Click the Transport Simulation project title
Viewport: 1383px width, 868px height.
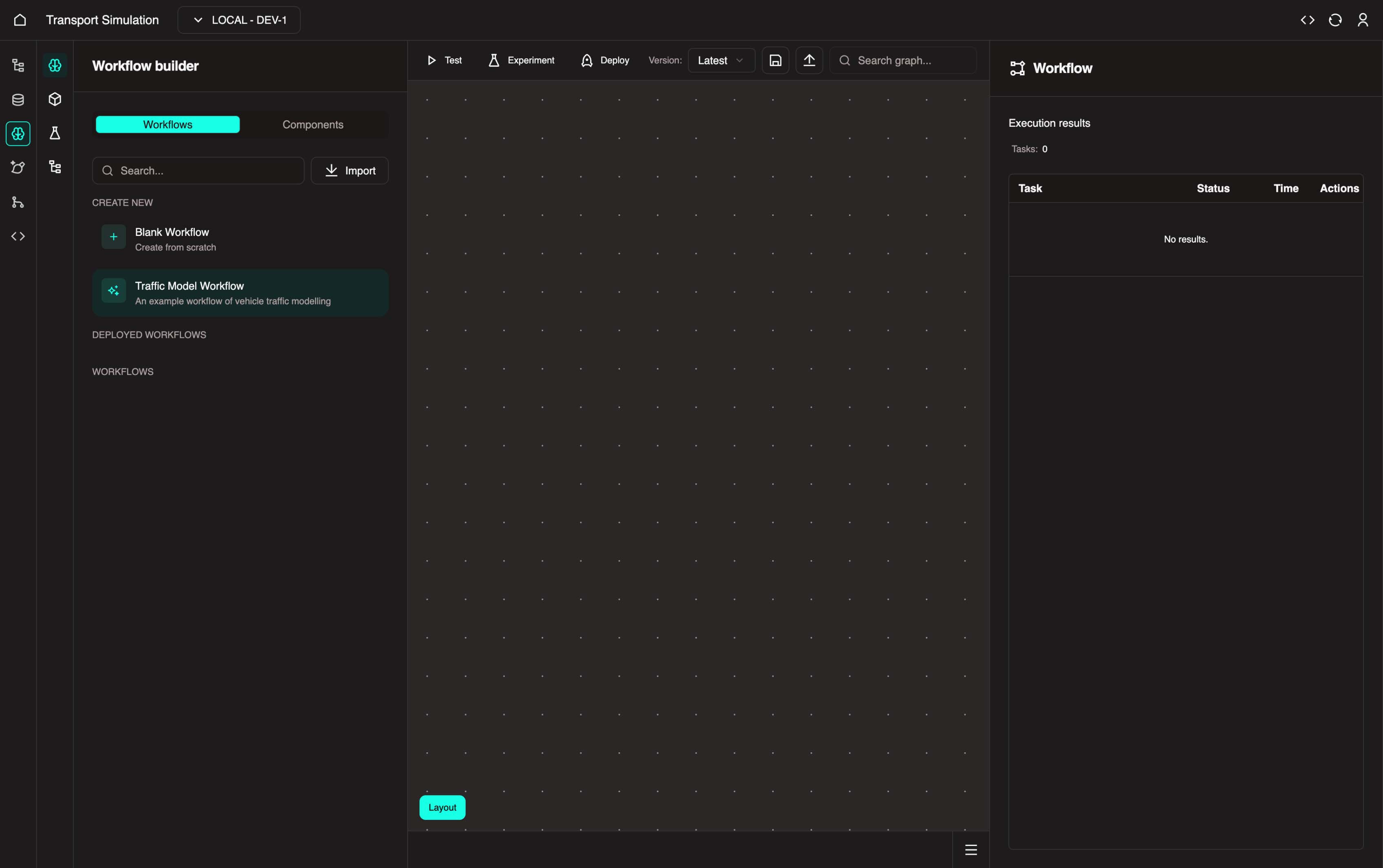coord(102,20)
